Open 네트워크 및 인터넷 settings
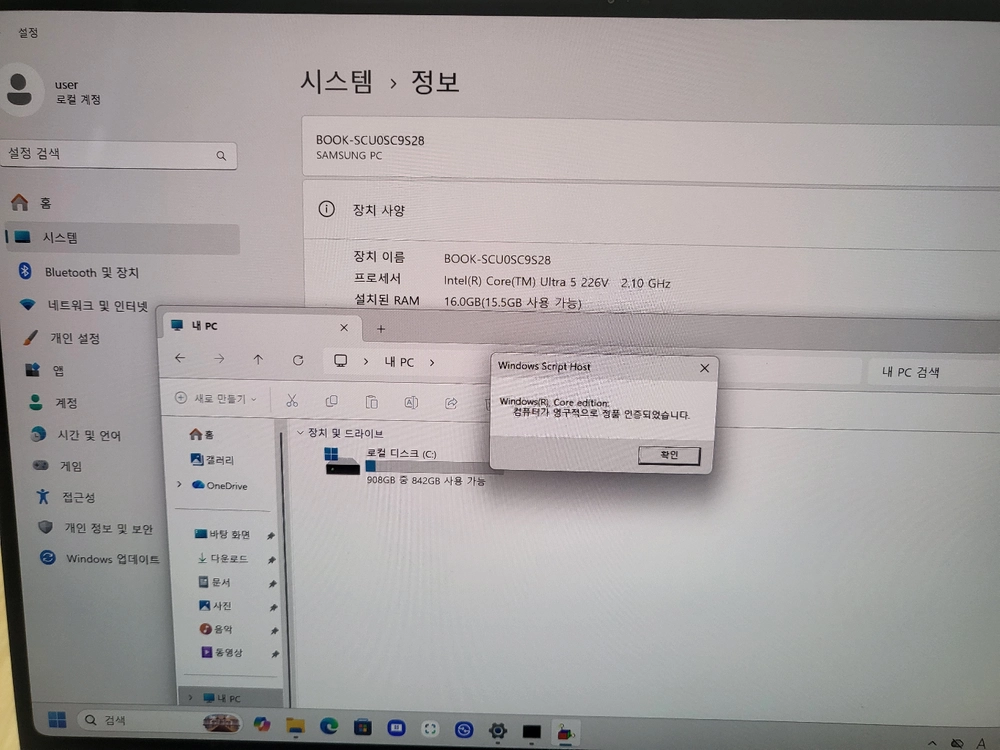The image size is (1000, 750). (x=86, y=305)
